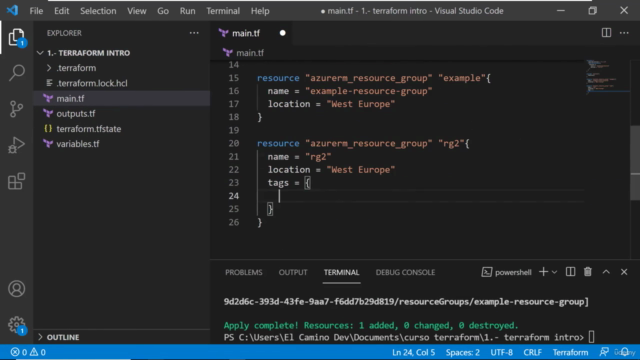640x360 pixels.
Task: Open the Search view
Action: click(x=16, y=73)
